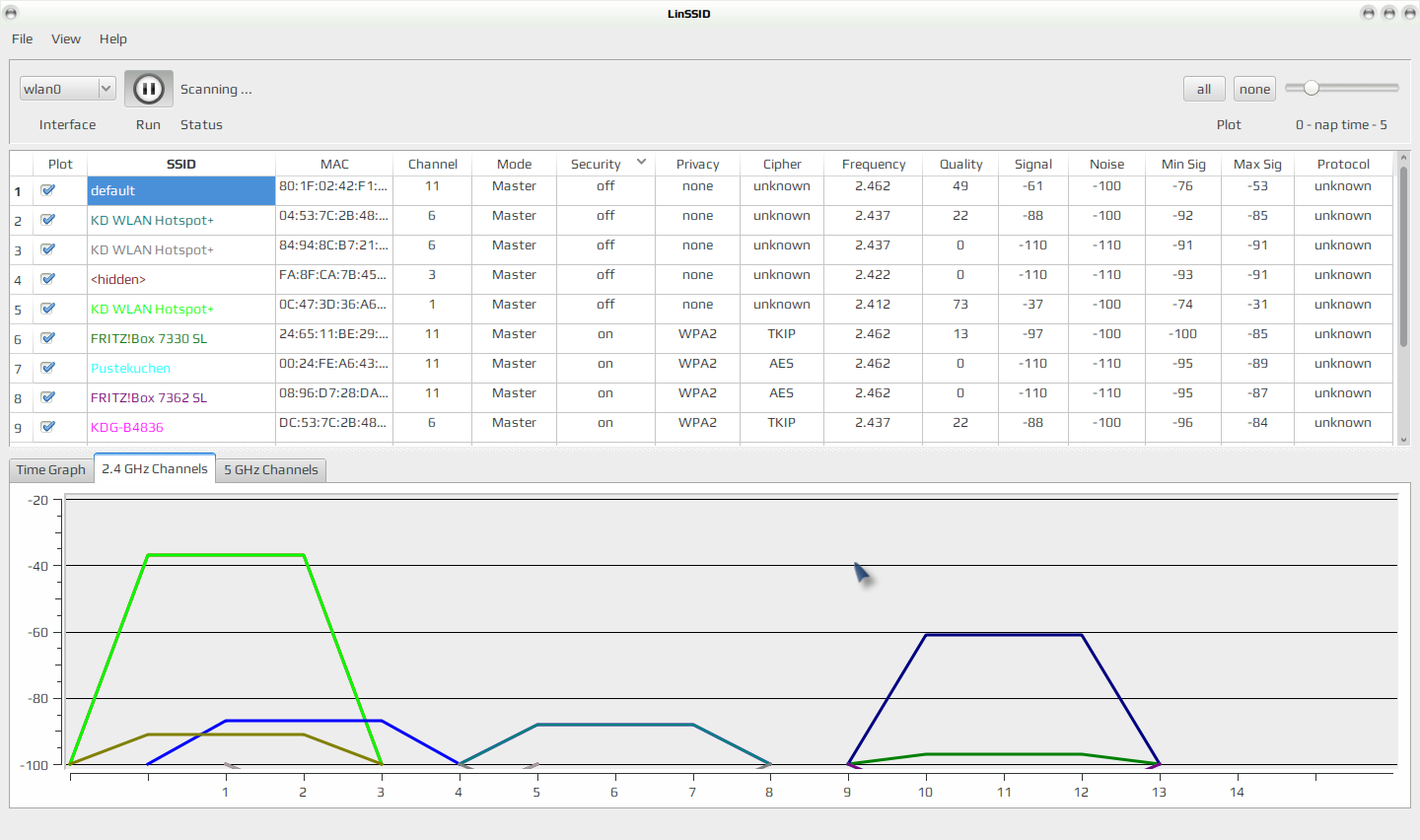Sort table by SSID column header
Screen dimensions: 1420x840
(x=181, y=164)
